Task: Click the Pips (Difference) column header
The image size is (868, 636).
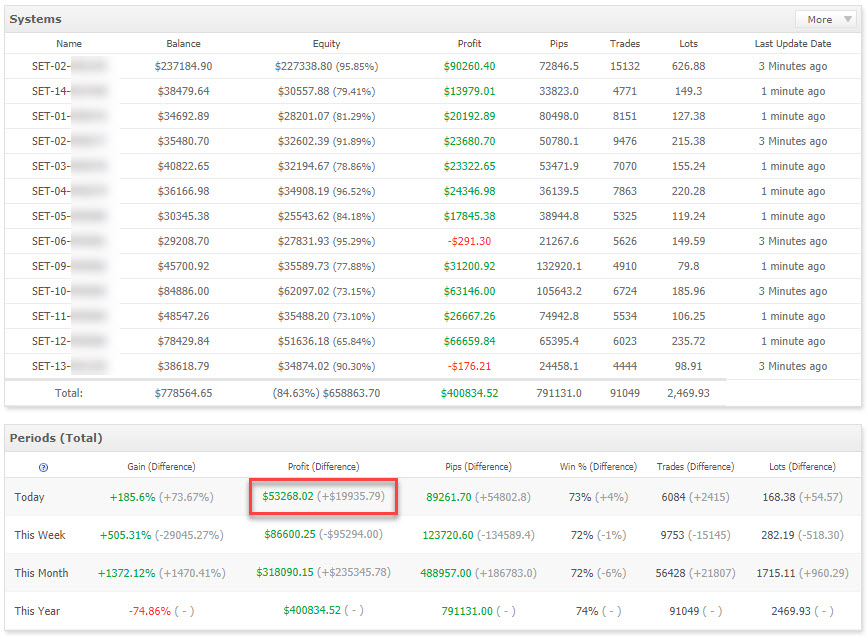Action: pos(478,467)
